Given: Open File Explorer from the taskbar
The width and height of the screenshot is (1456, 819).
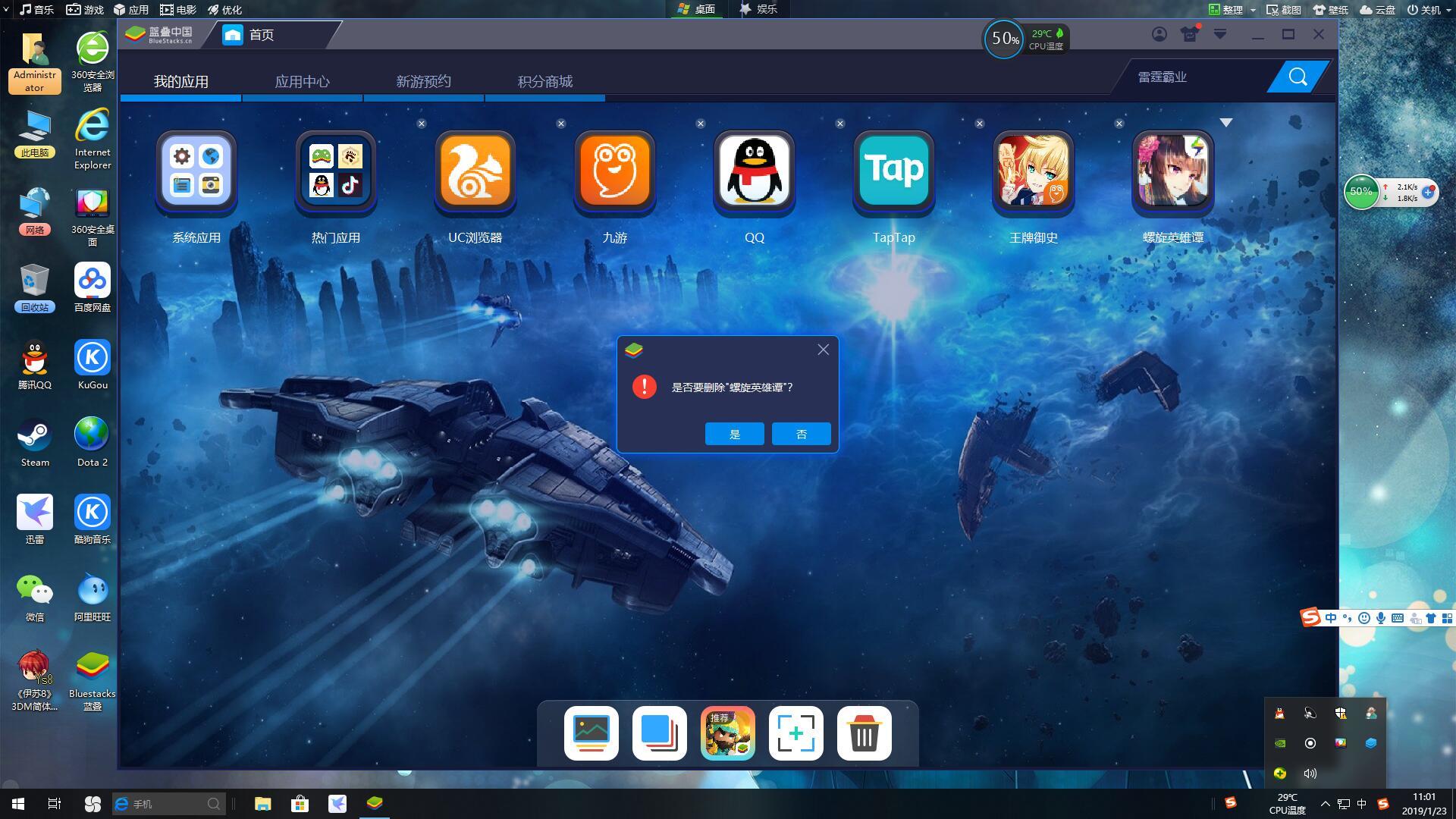Looking at the screenshot, I should tap(262, 804).
